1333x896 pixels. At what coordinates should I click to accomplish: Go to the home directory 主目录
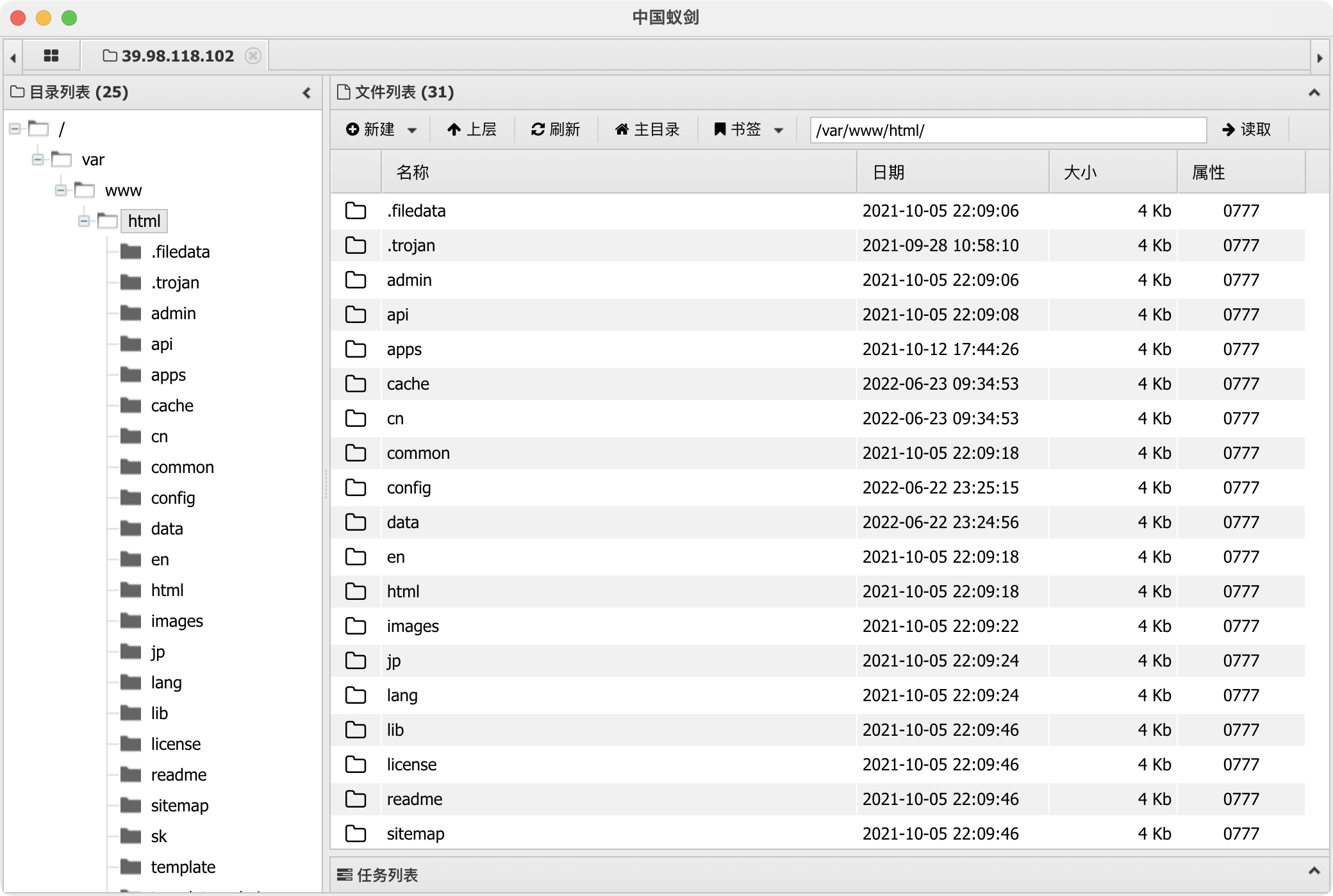tap(647, 129)
